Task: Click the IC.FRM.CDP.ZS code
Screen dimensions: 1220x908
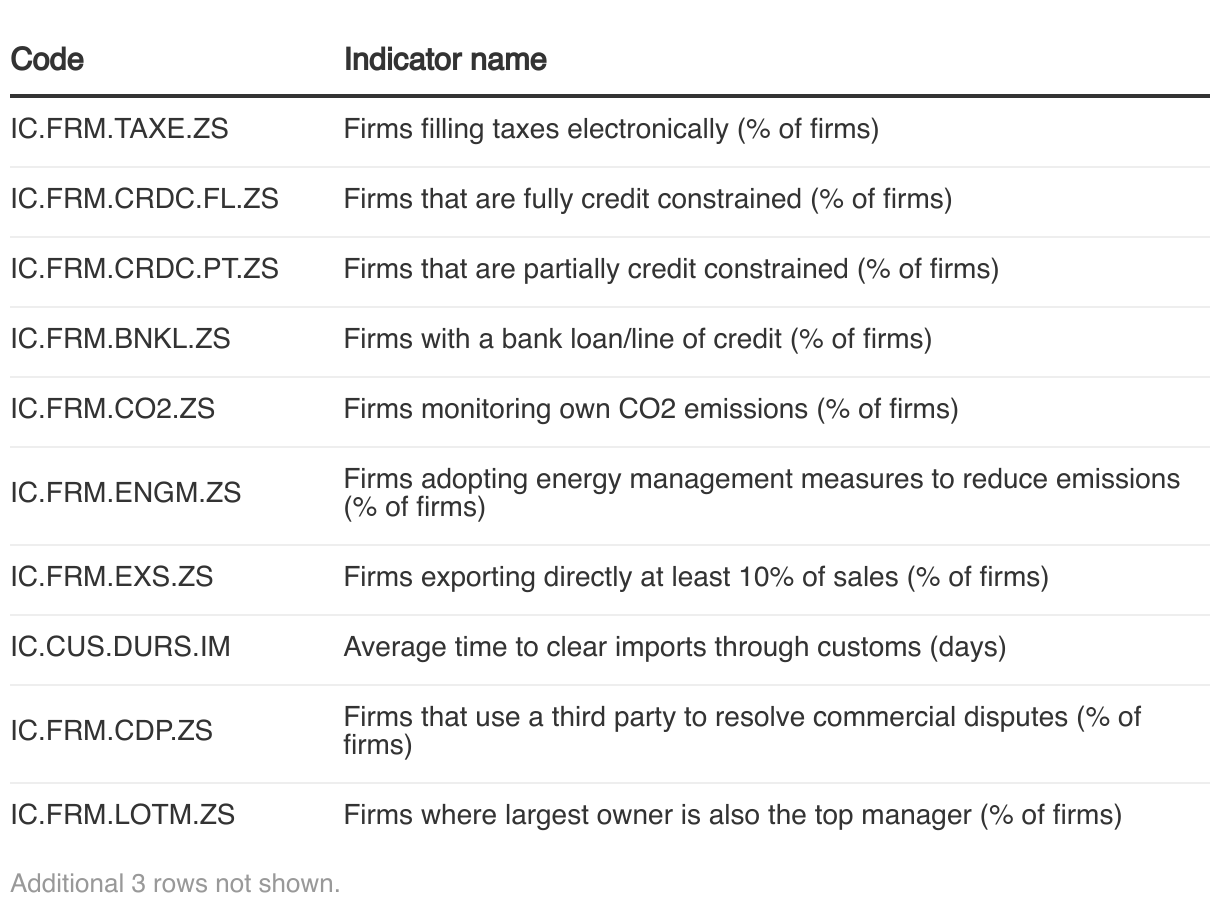Action: (111, 731)
